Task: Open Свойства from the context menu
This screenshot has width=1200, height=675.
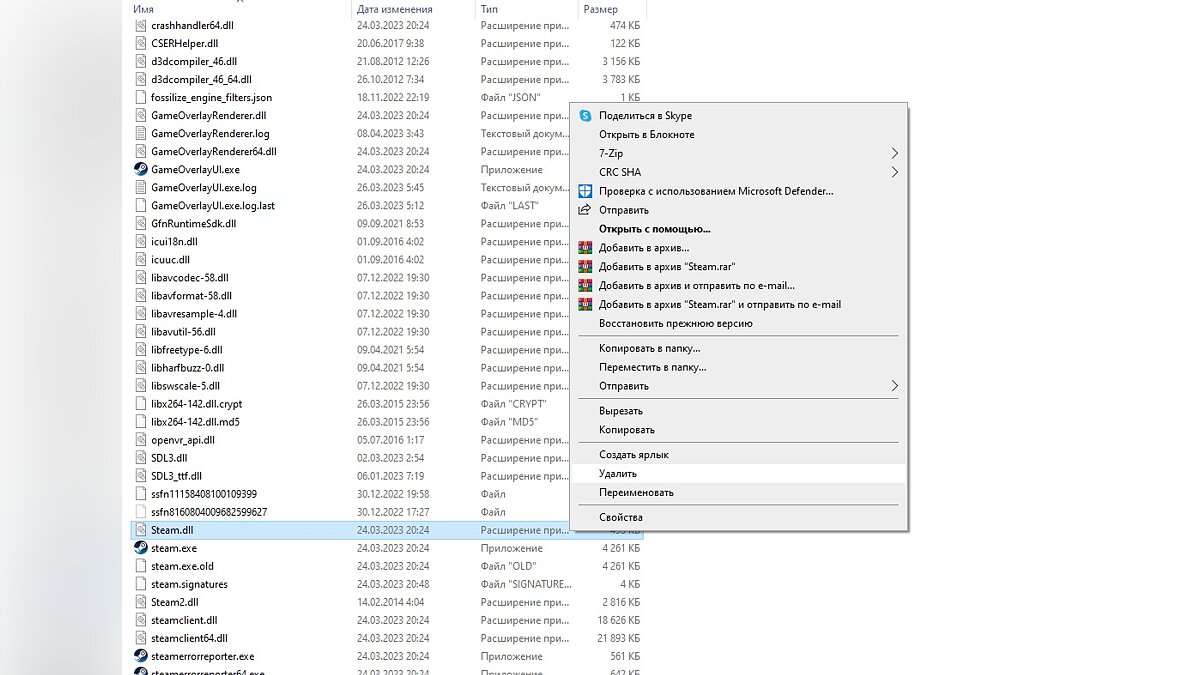Action: (620, 518)
